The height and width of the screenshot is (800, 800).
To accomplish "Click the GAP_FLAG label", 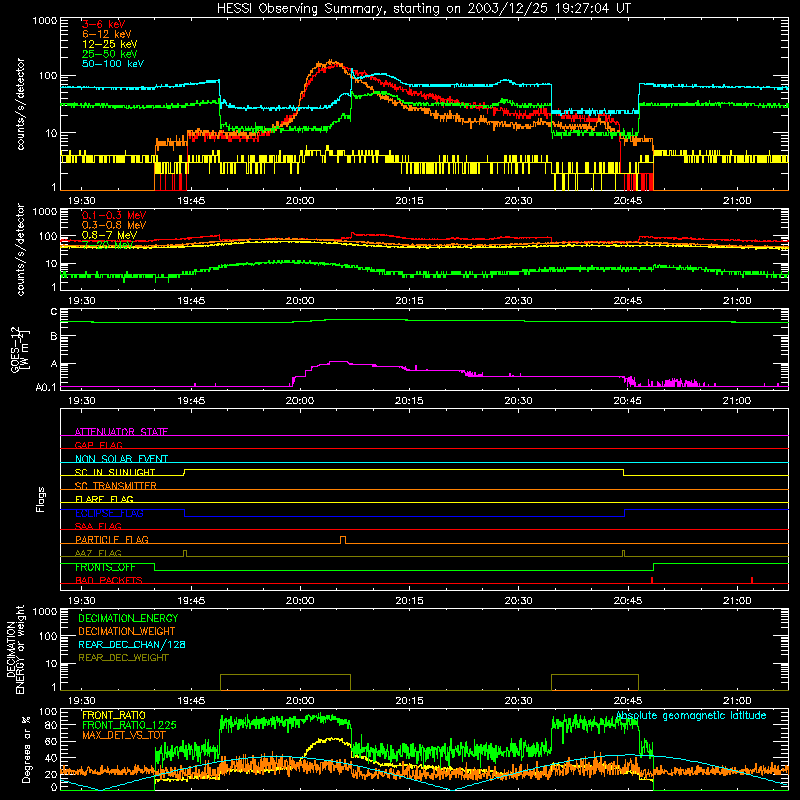I will point(98,445).
